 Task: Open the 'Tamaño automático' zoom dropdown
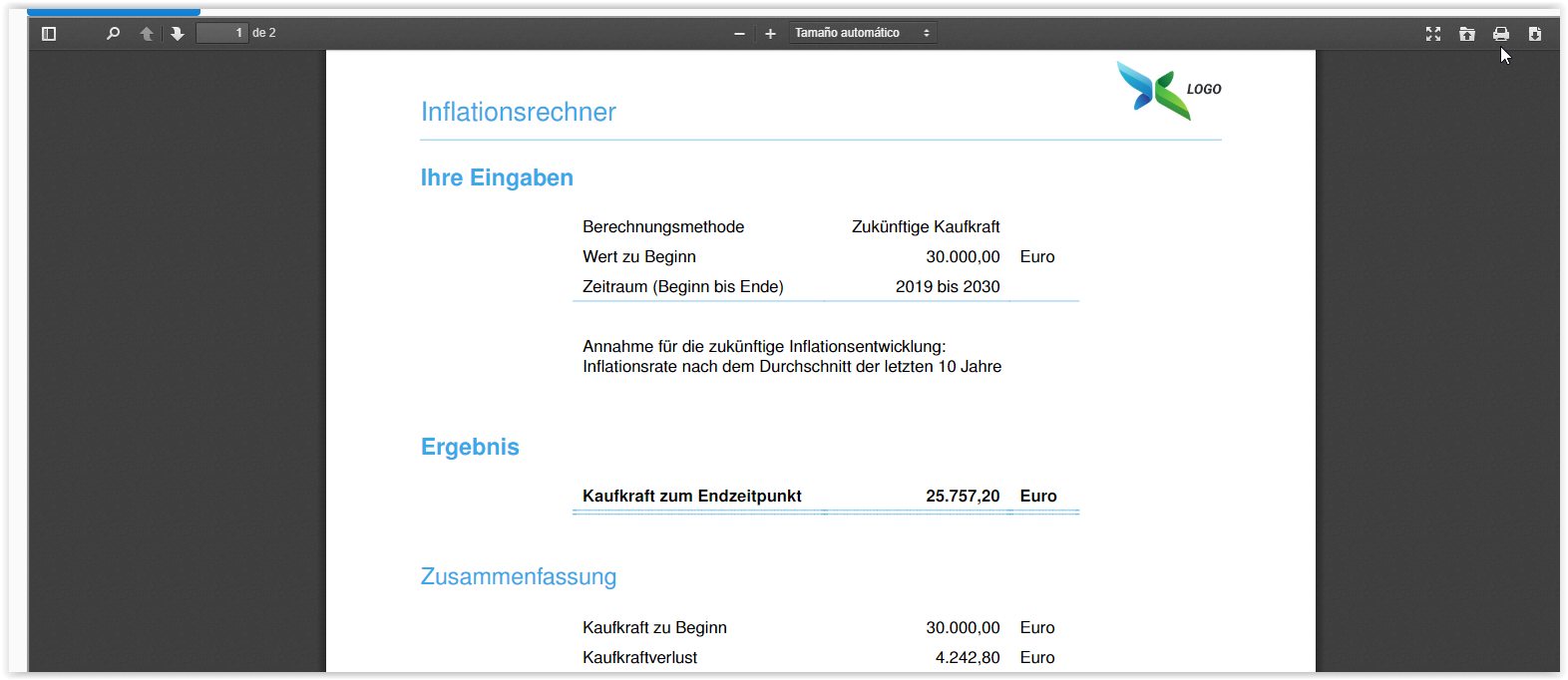point(862,34)
